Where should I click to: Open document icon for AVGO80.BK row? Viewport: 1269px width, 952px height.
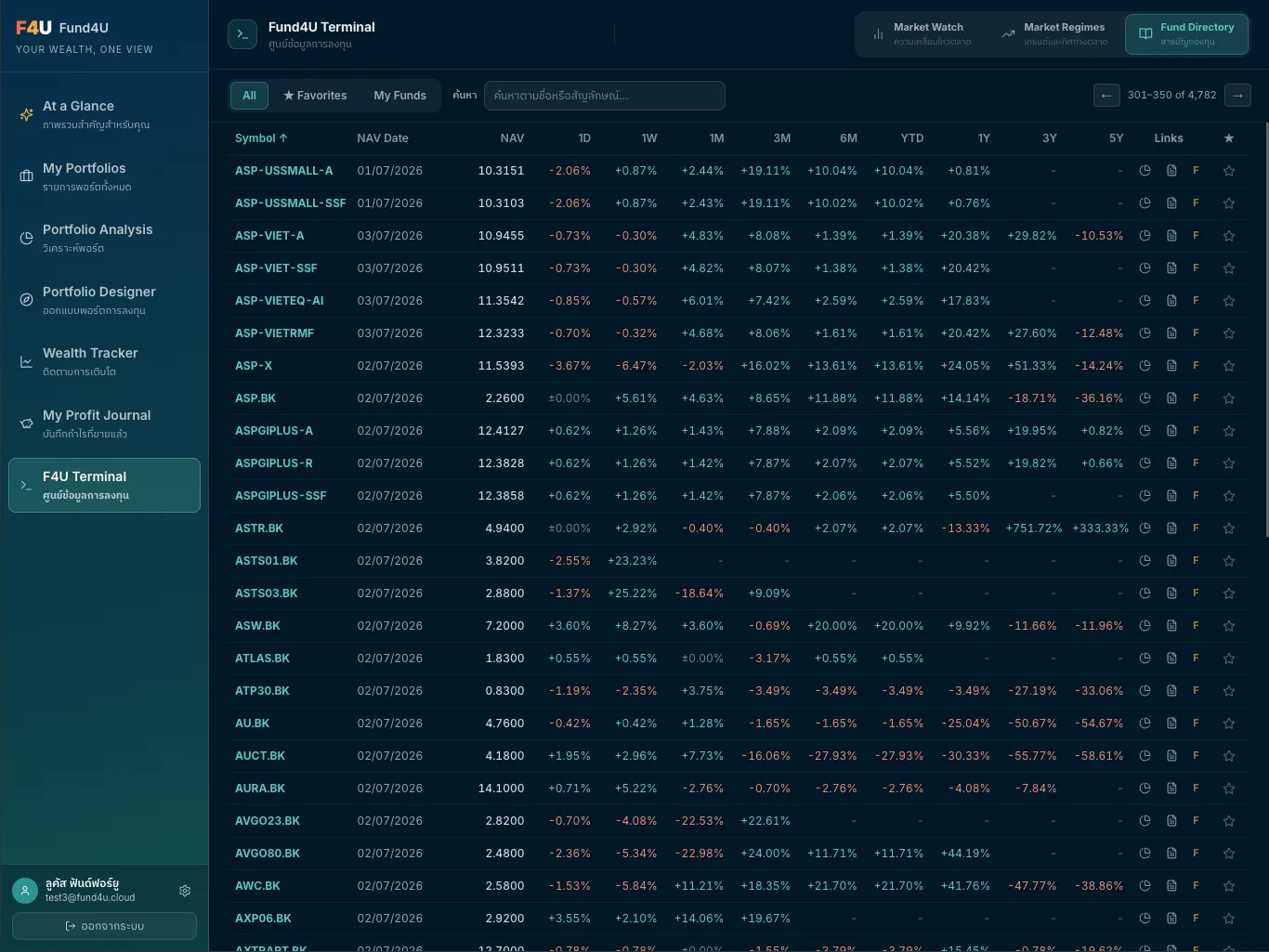click(1171, 854)
